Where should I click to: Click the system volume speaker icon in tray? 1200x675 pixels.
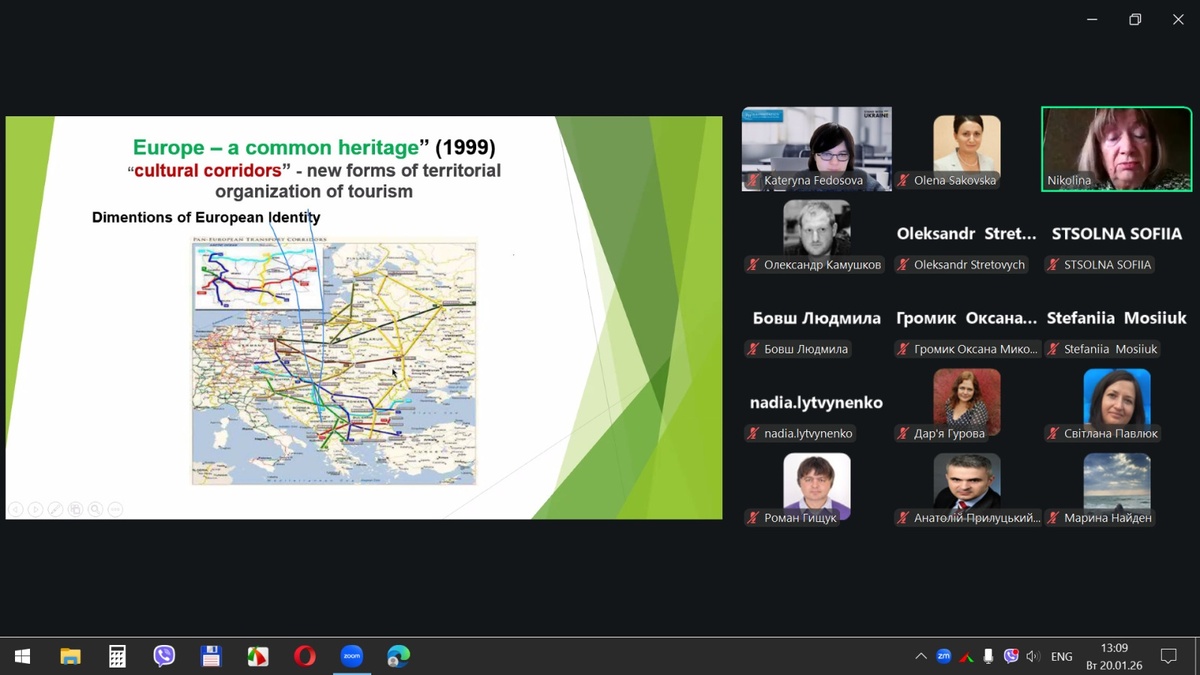pyautogui.click(x=1033, y=656)
